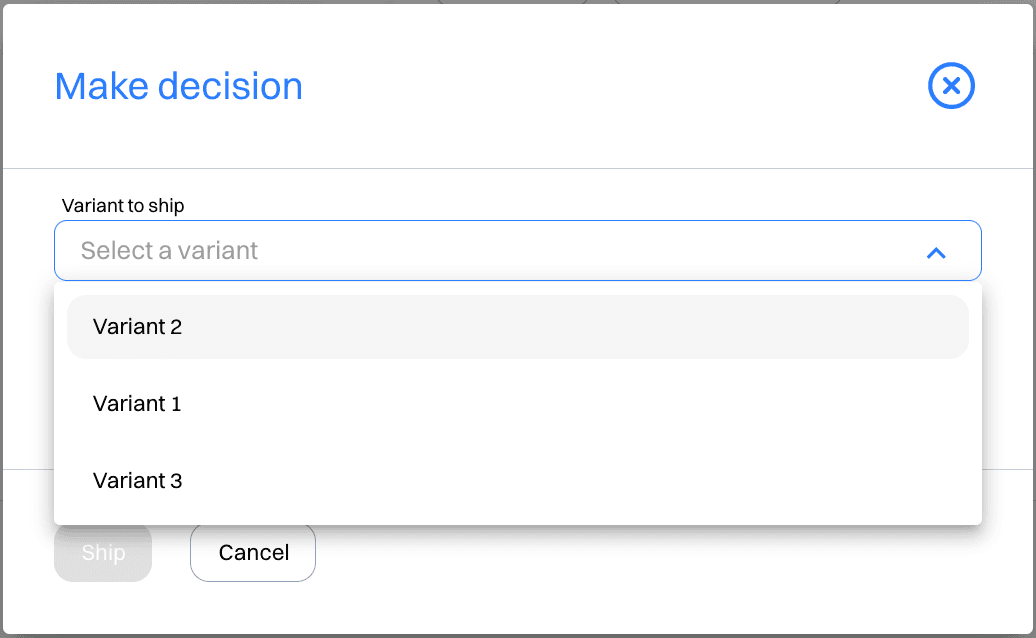
Task: Dismiss the modal with the circled X icon
Action: pyautogui.click(x=951, y=86)
